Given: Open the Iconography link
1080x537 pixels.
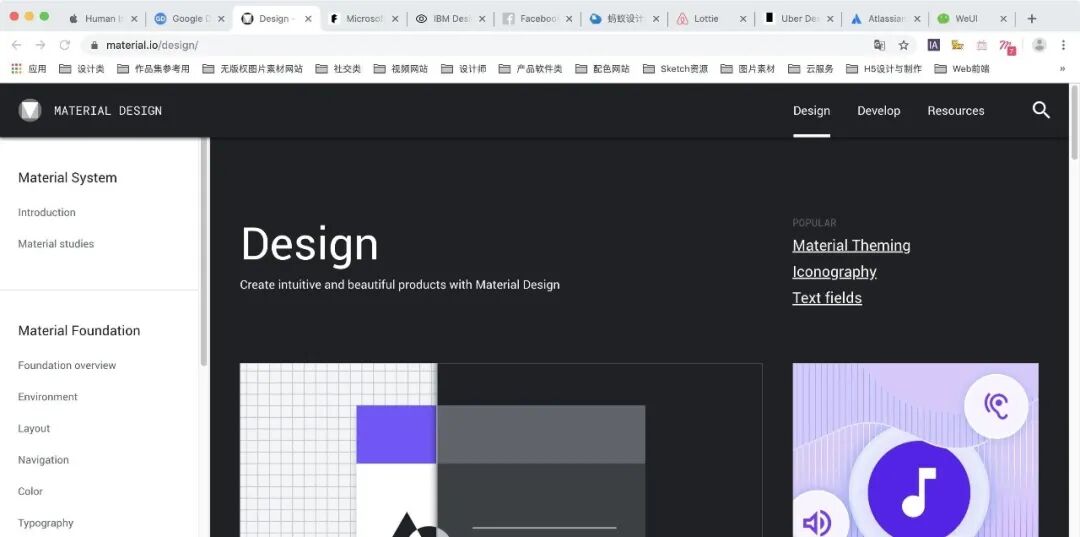Looking at the screenshot, I should pos(834,272).
